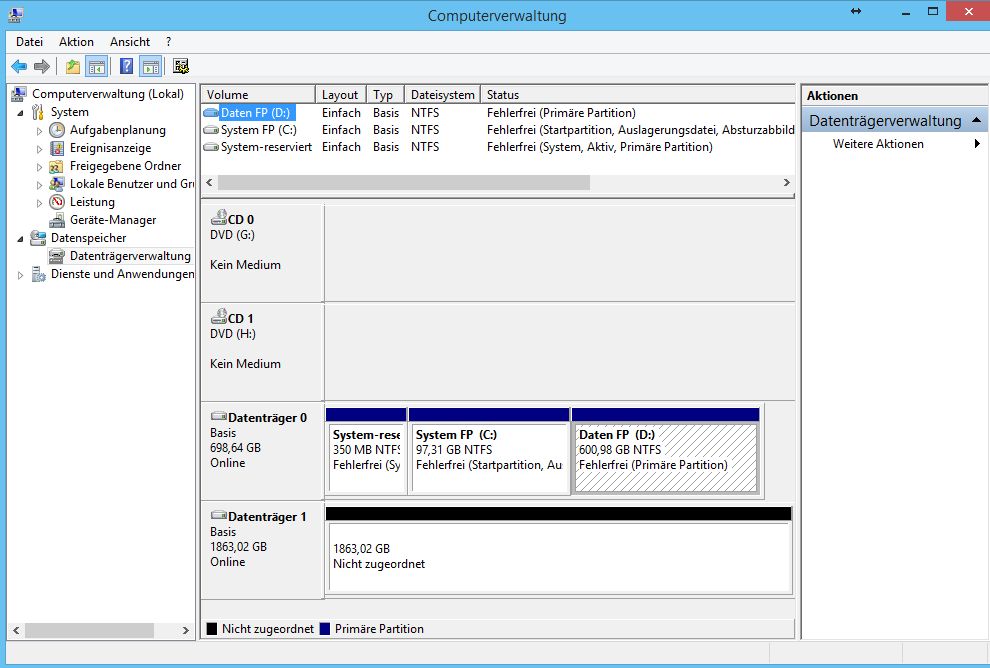Click the window's double-arrow title bar icon
The height and width of the screenshot is (668, 990).
(x=856, y=11)
